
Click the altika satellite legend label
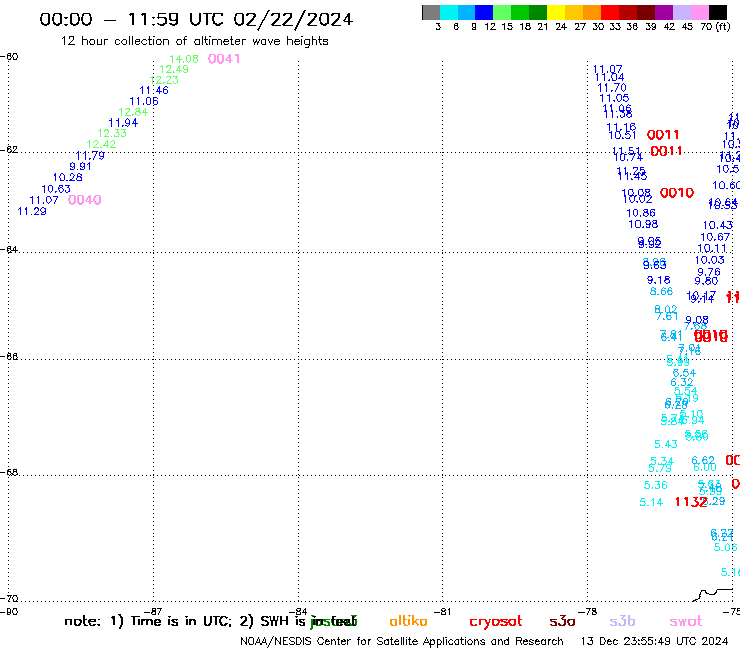[x=408, y=621]
